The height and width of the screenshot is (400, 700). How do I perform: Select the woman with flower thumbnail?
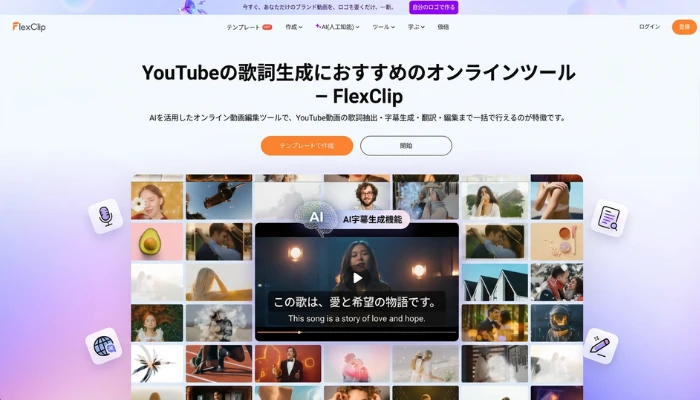pos(157,200)
